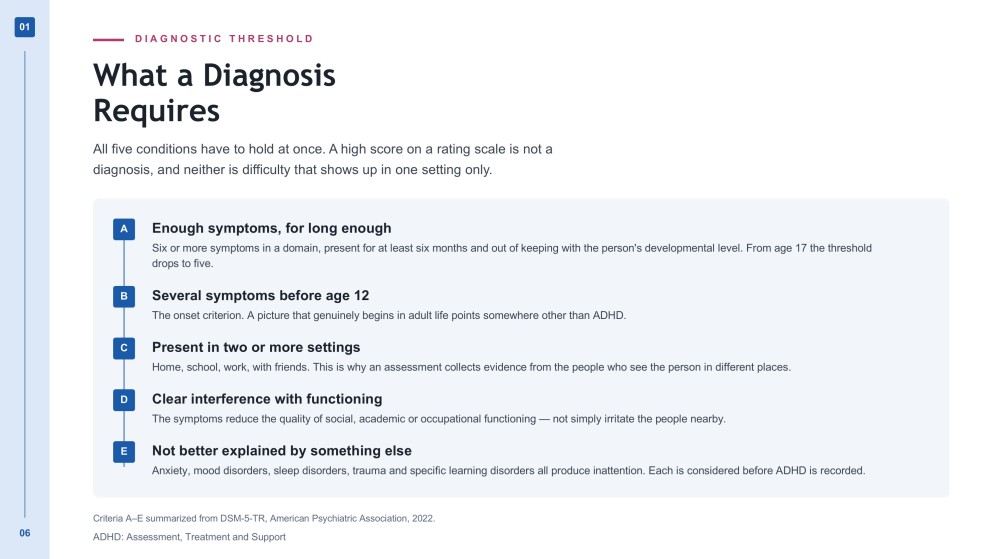Image resolution: width=993 pixels, height=559 pixels.
Task: Click 'Clear interference with functioning' heading
Action: pyautogui.click(x=267, y=399)
